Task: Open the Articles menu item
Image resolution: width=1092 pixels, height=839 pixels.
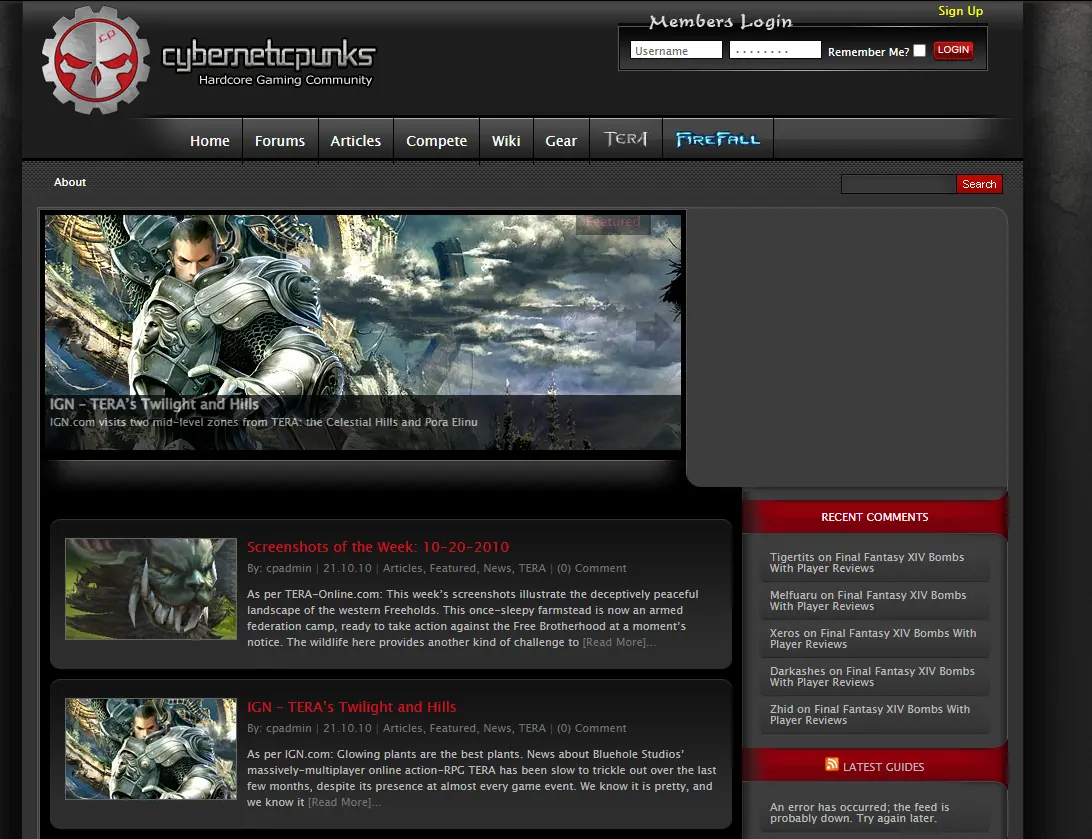Action: pos(355,141)
